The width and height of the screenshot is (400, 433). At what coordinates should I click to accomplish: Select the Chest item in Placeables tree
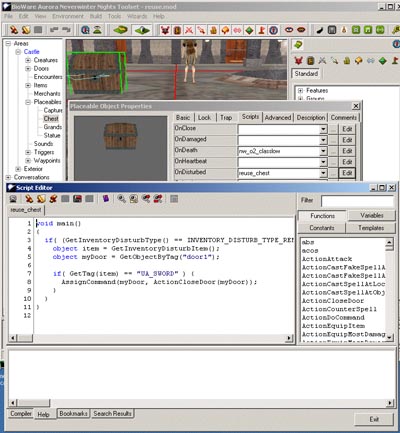coord(51,119)
